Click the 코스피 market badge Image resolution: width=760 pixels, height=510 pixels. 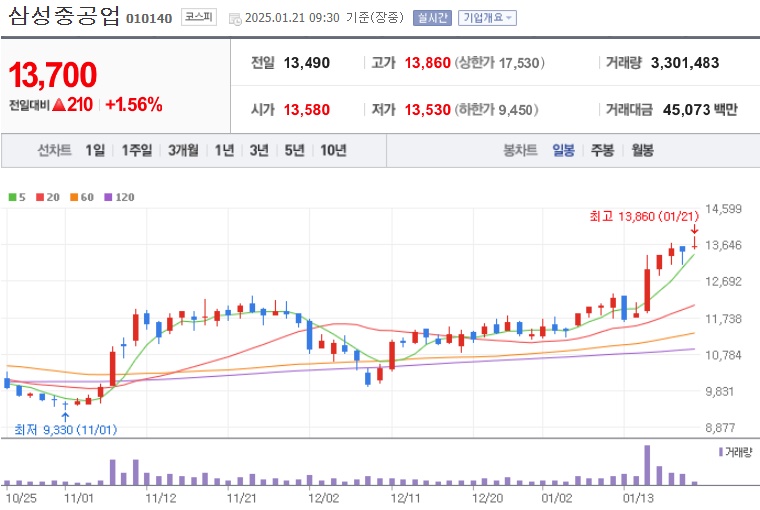(199, 17)
